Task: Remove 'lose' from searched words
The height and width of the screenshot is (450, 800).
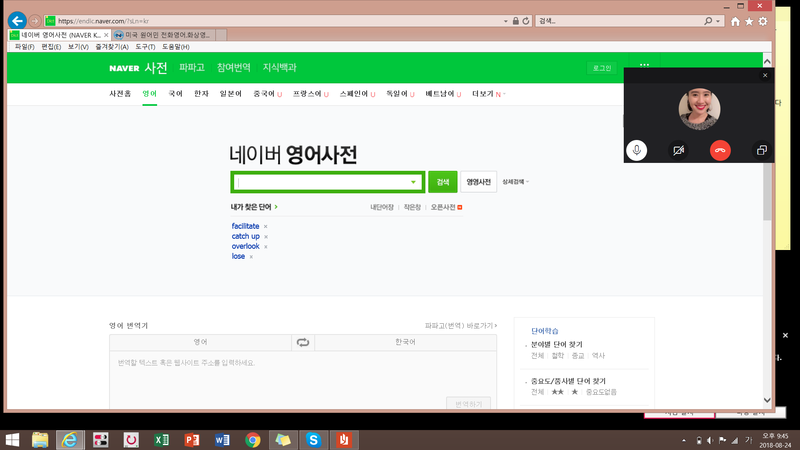Action: (251, 257)
